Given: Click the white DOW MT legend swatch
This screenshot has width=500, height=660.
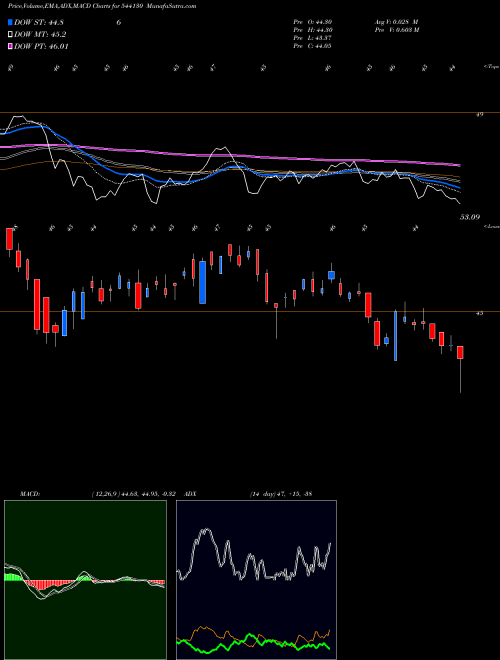Looking at the screenshot, I should coord(10,35).
